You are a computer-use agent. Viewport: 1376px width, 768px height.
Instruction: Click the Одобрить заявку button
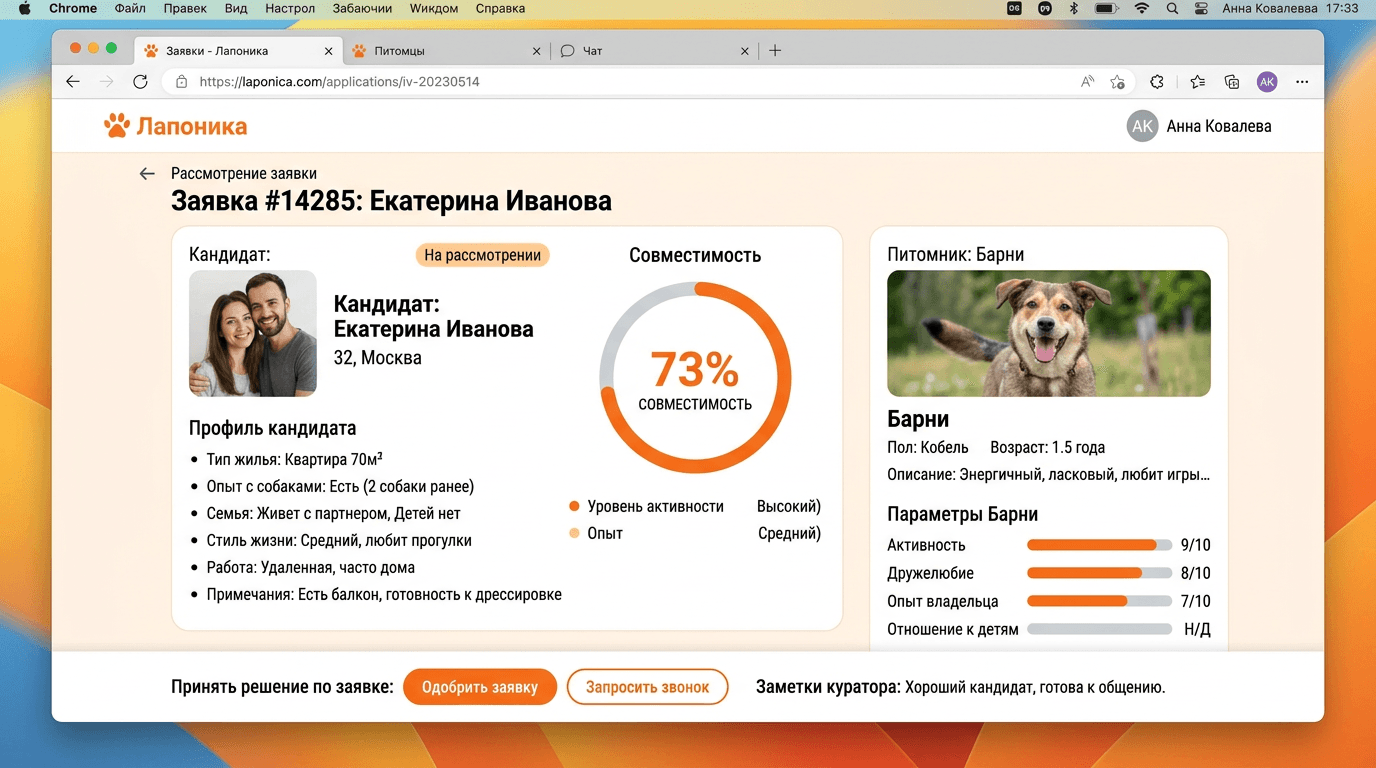[480, 687]
